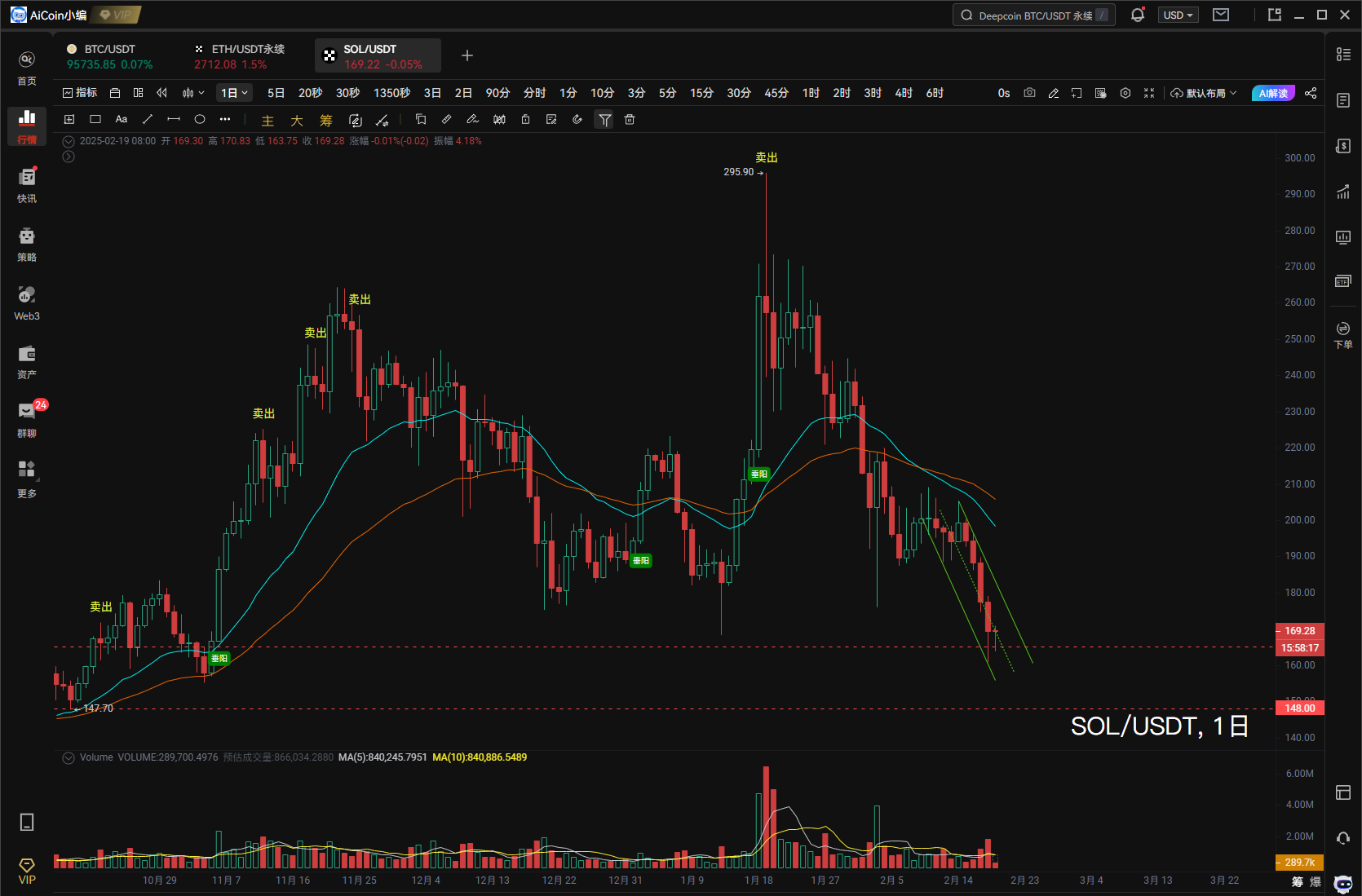Open the 指标 indicators menu
Screen dimensions: 1362x896
point(80,93)
